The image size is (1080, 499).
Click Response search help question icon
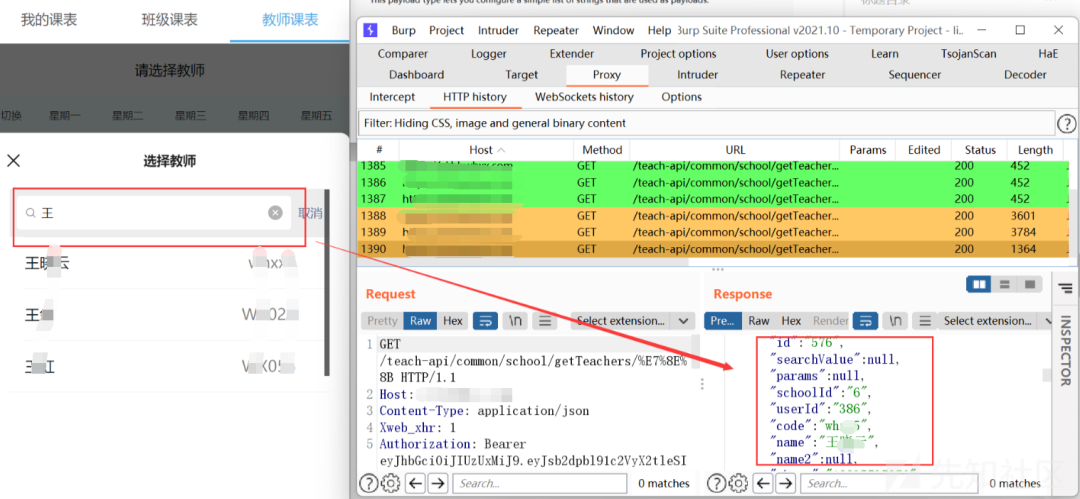tap(716, 483)
